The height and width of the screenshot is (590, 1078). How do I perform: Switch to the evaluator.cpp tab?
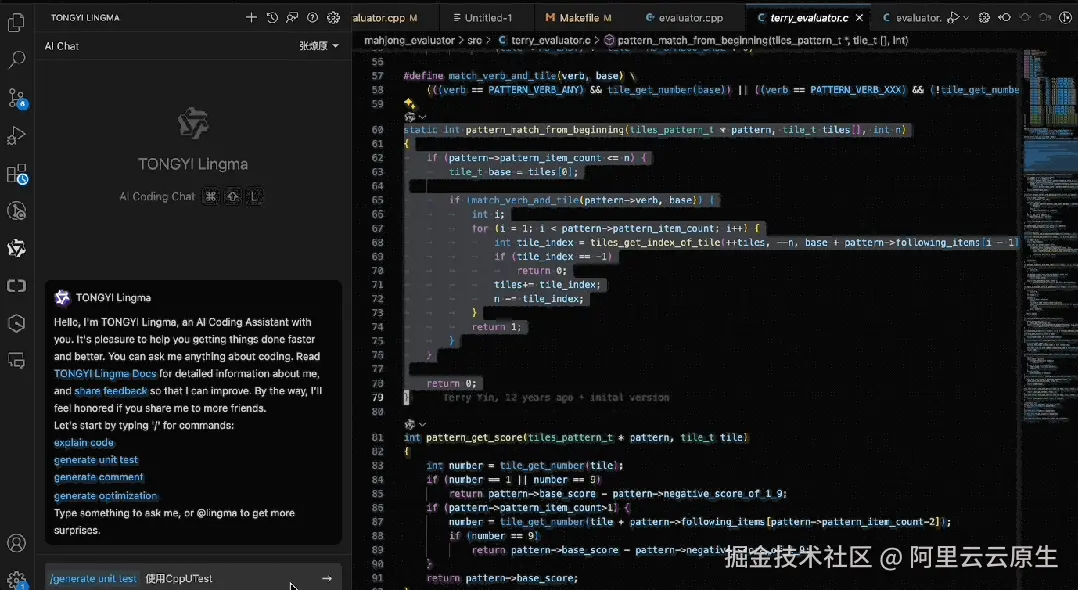[685, 18]
